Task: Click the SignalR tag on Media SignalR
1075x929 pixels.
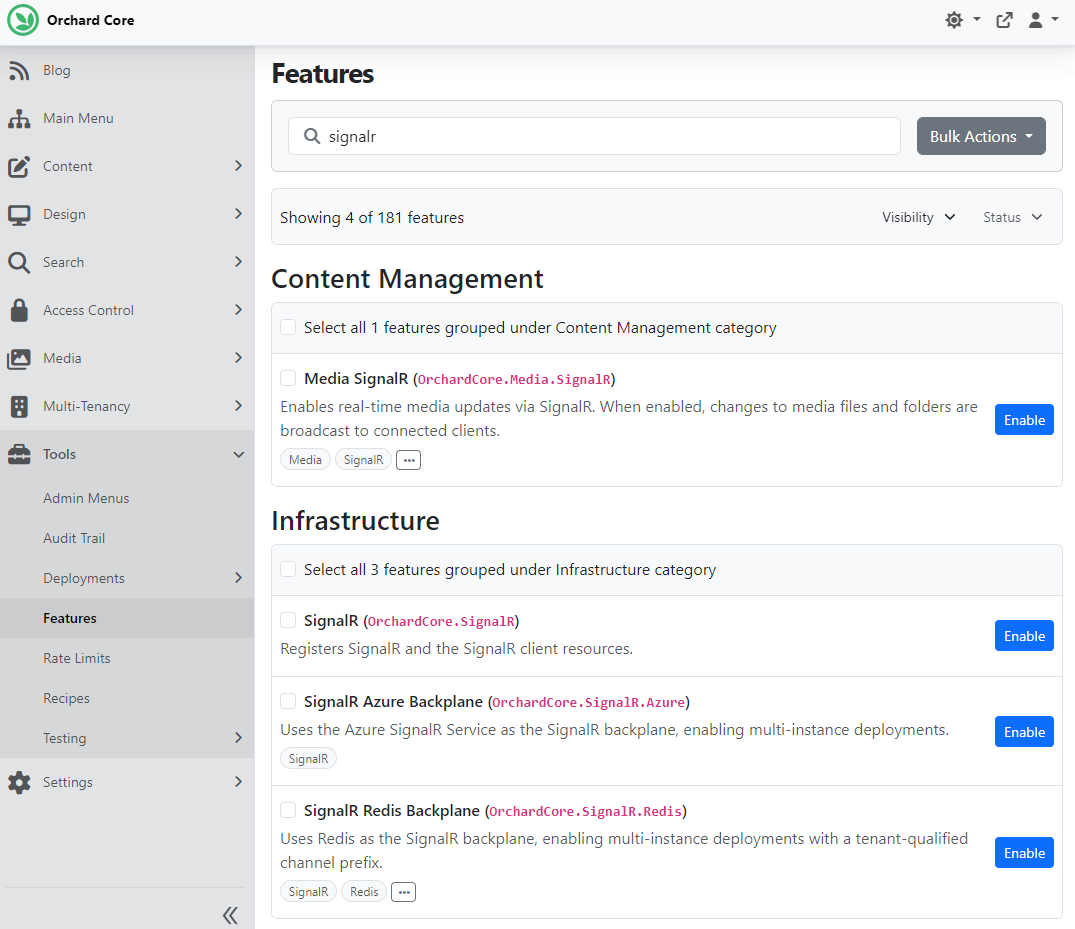Action: (x=363, y=459)
